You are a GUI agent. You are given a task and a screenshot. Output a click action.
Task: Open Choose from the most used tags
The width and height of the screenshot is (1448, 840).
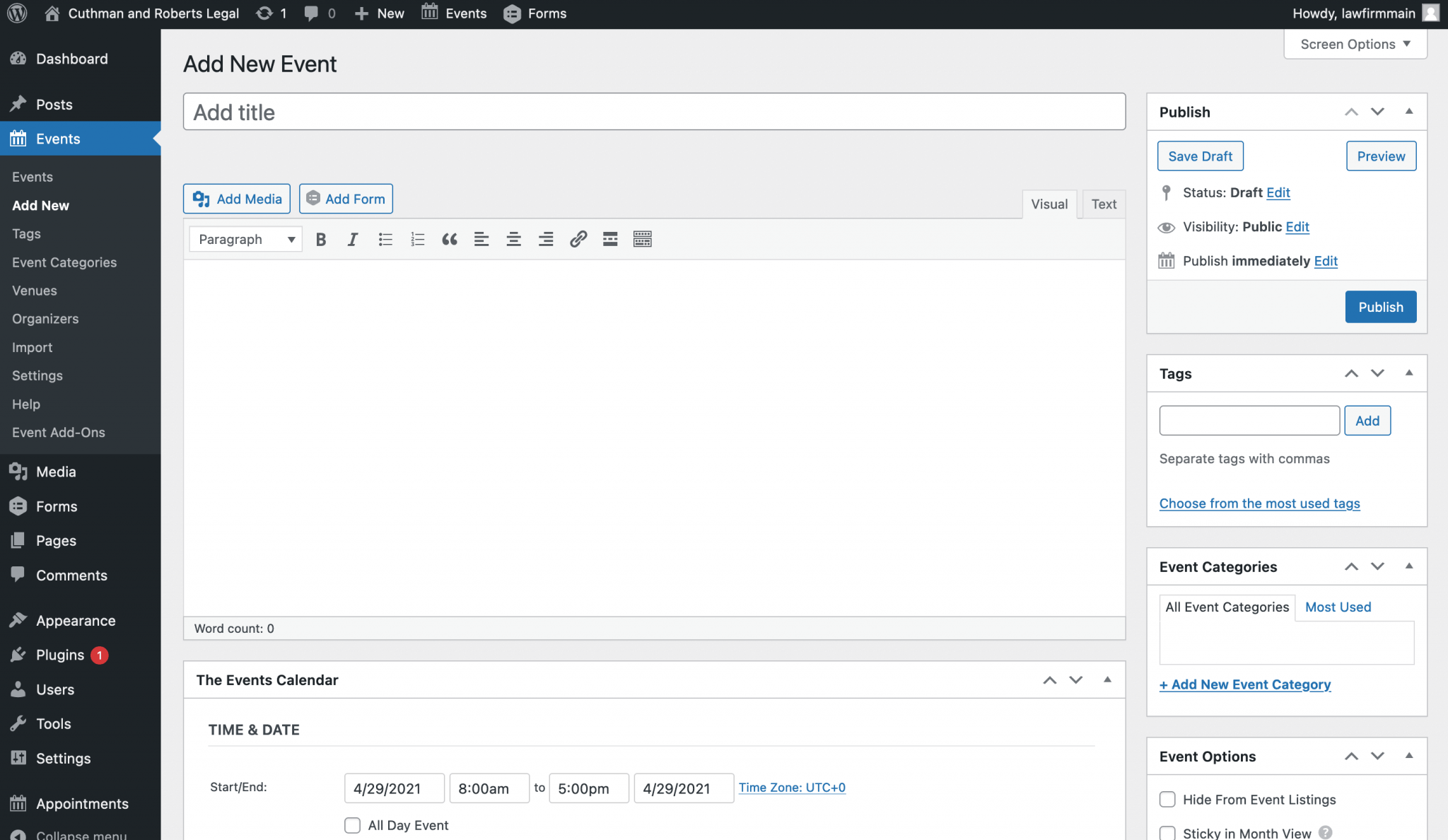pos(1259,503)
